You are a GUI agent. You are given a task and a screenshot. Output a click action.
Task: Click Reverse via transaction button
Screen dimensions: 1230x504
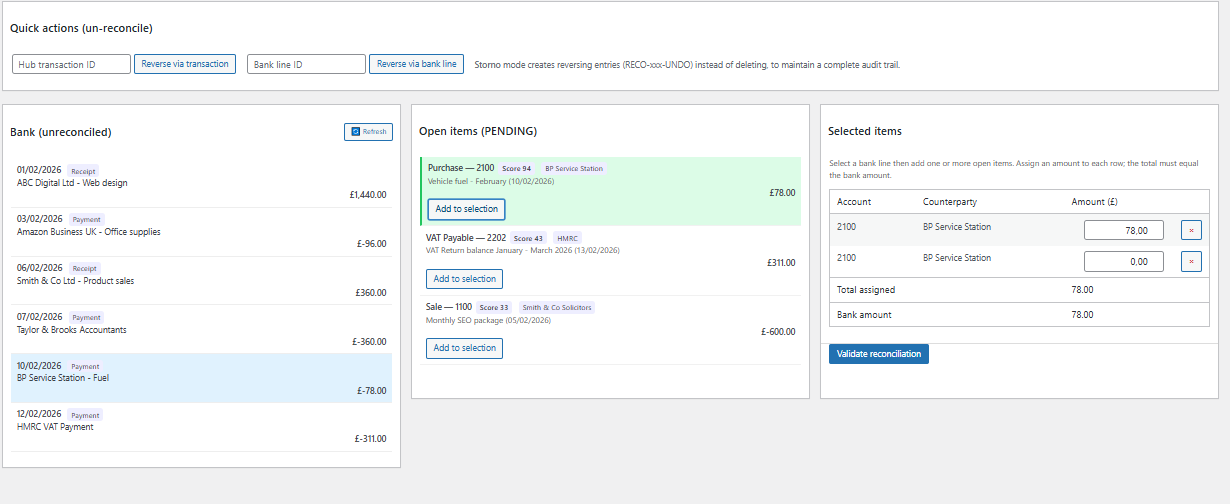(x=185, y=64)
